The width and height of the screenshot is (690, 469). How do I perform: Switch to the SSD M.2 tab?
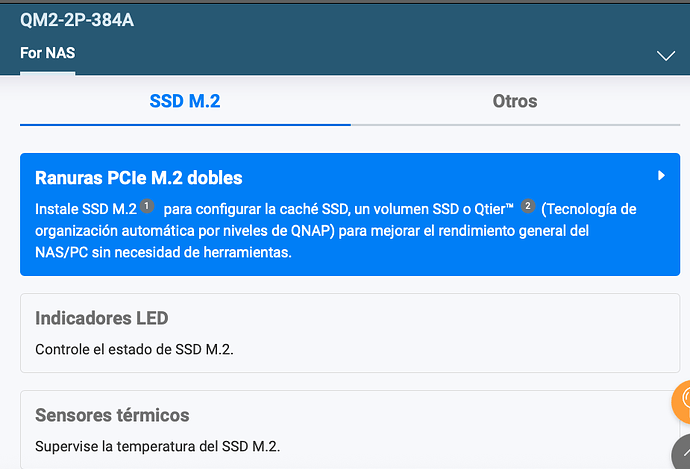pyautogui.click(x=185, y=101)
